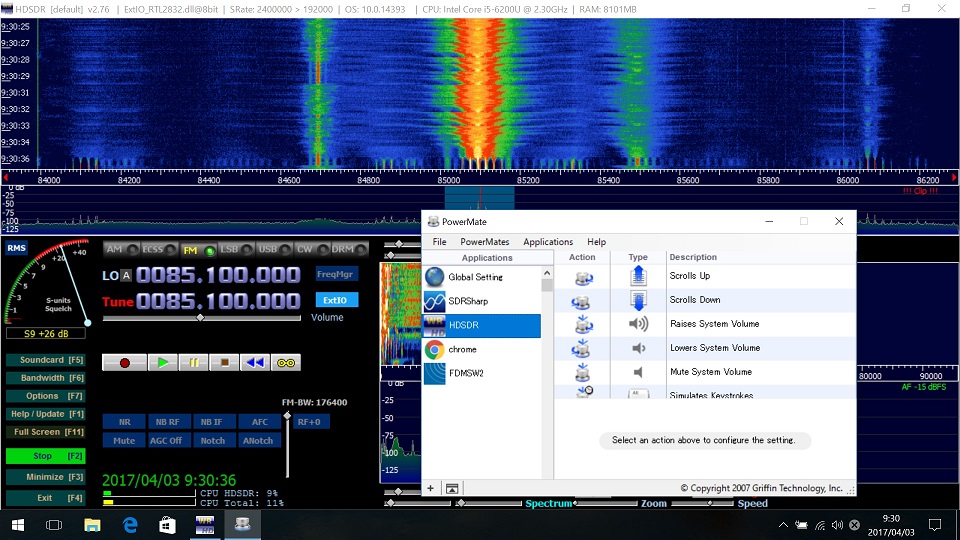Select the SDRSharp application in PowerMate
The height and width of the screenshot is (540, 960).
pyautogui.click(x=482, y=301)
